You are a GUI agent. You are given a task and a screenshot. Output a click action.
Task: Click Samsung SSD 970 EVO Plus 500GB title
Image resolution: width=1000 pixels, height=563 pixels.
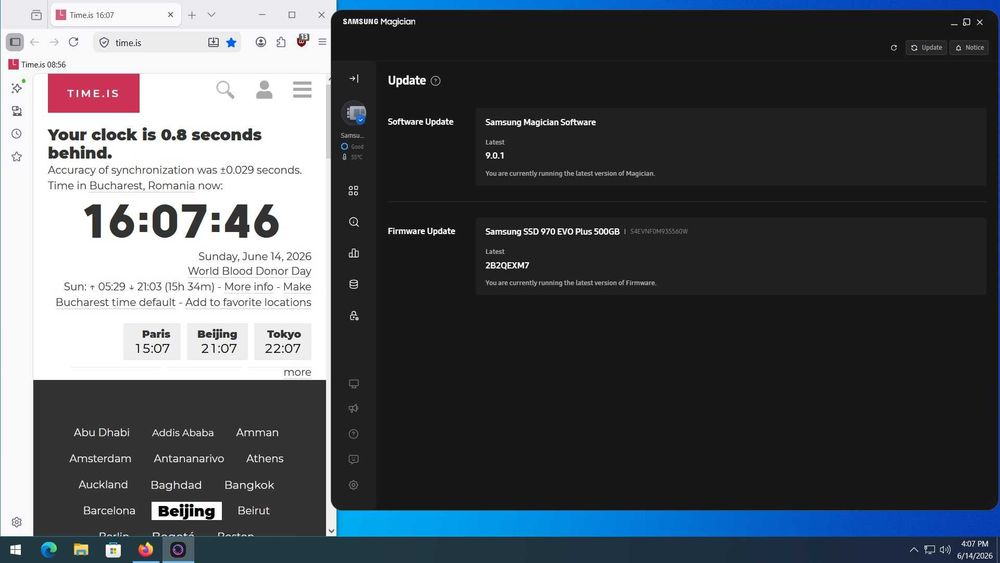(552, 231)
